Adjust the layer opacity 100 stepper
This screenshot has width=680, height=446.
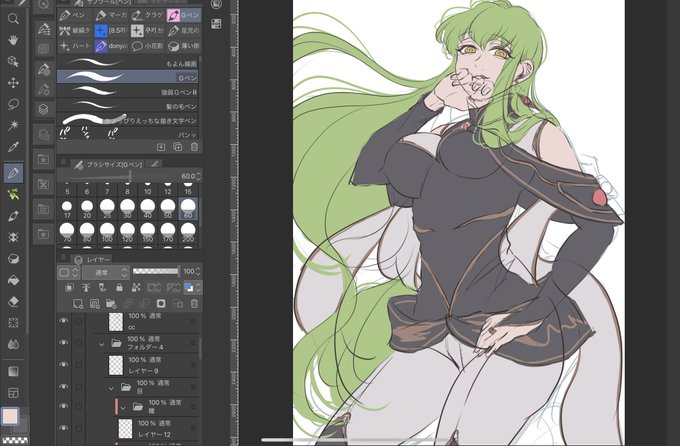pos(198,272)
